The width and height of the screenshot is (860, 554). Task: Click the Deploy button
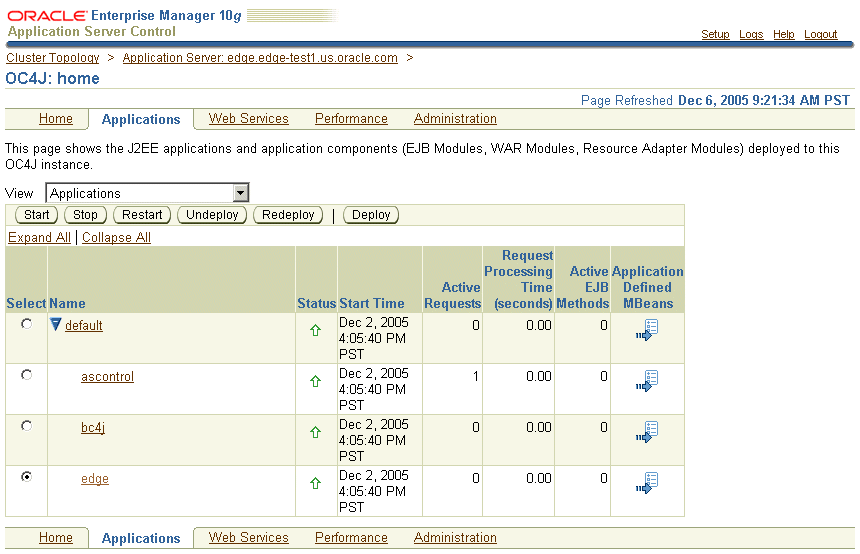click(371, 215)
